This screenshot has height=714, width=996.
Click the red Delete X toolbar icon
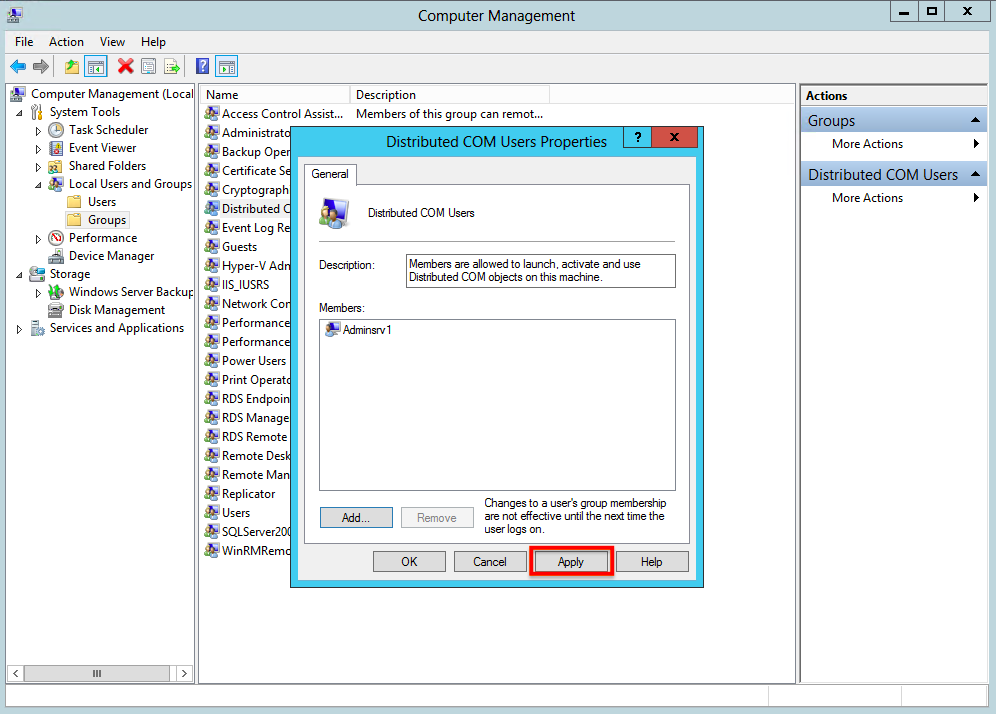tap(125, 66)
